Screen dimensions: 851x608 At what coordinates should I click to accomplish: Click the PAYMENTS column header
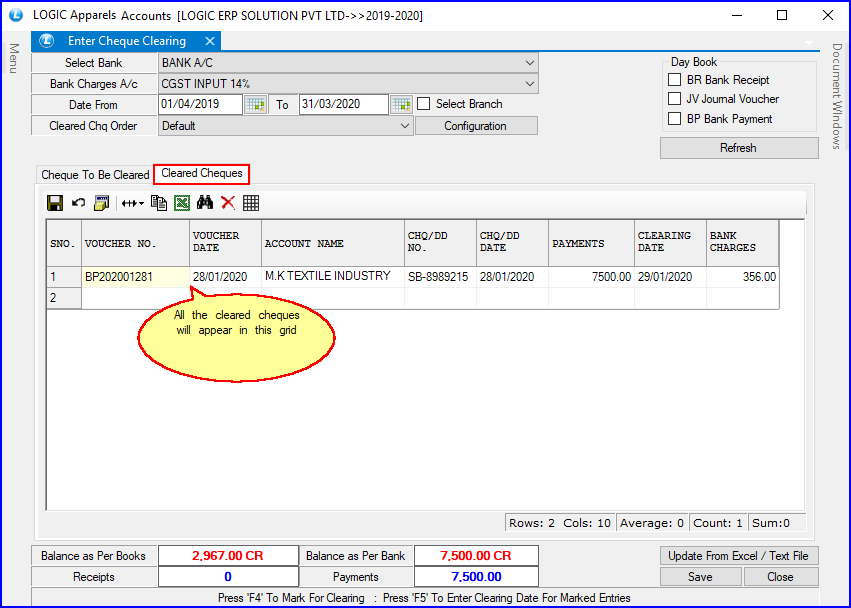coord(592,243)
